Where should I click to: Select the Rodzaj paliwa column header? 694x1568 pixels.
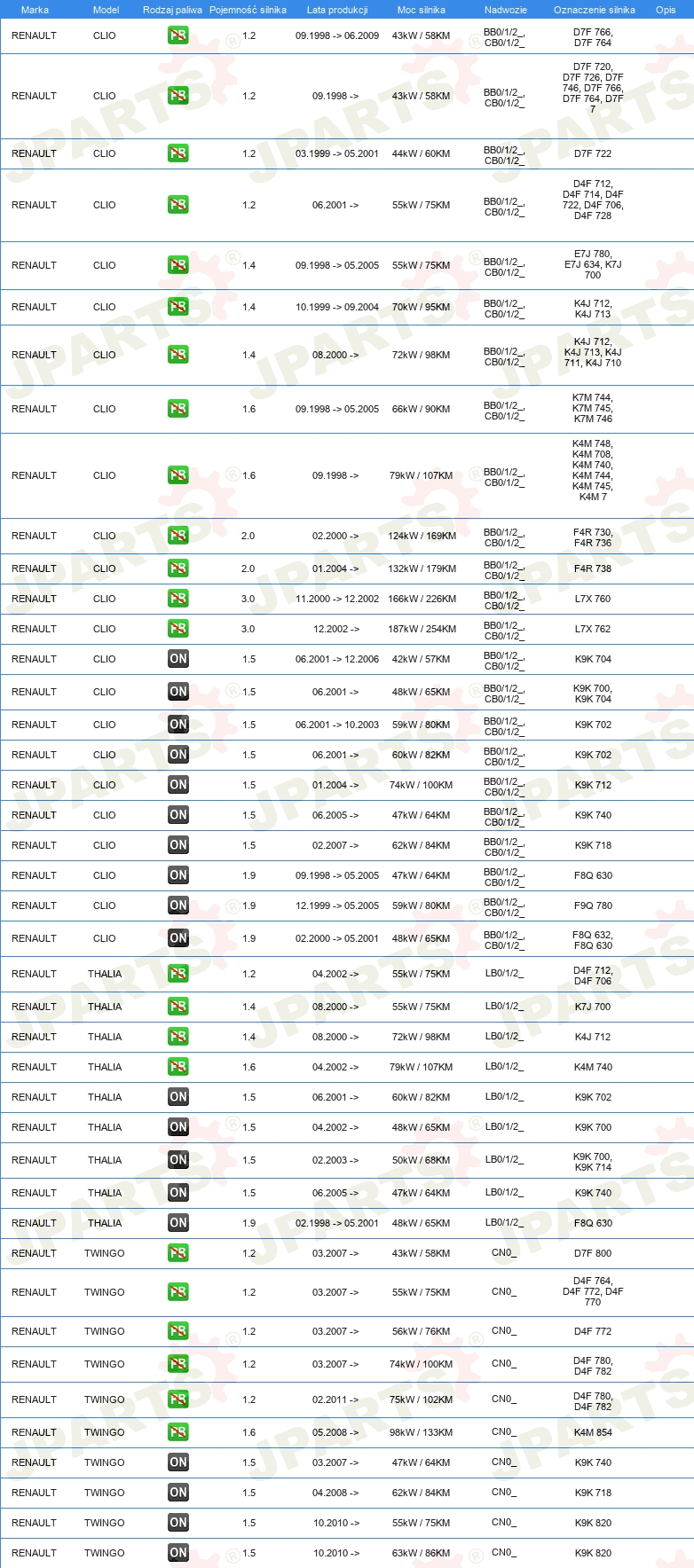(172, 10)
